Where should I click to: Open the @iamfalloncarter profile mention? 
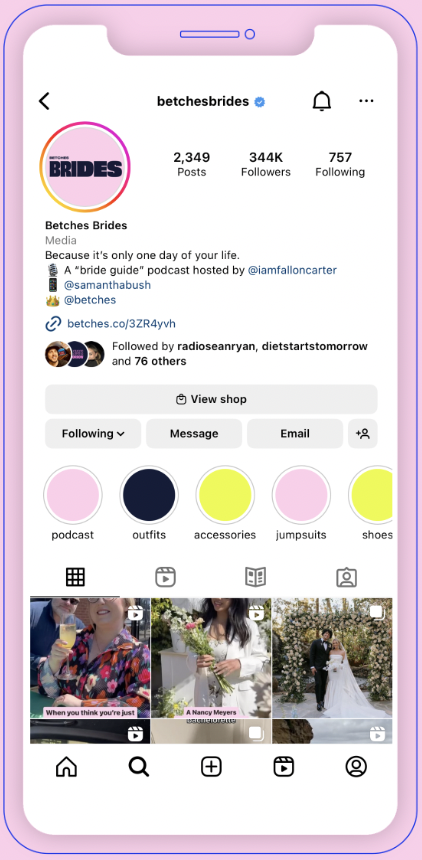pos(292,270)
